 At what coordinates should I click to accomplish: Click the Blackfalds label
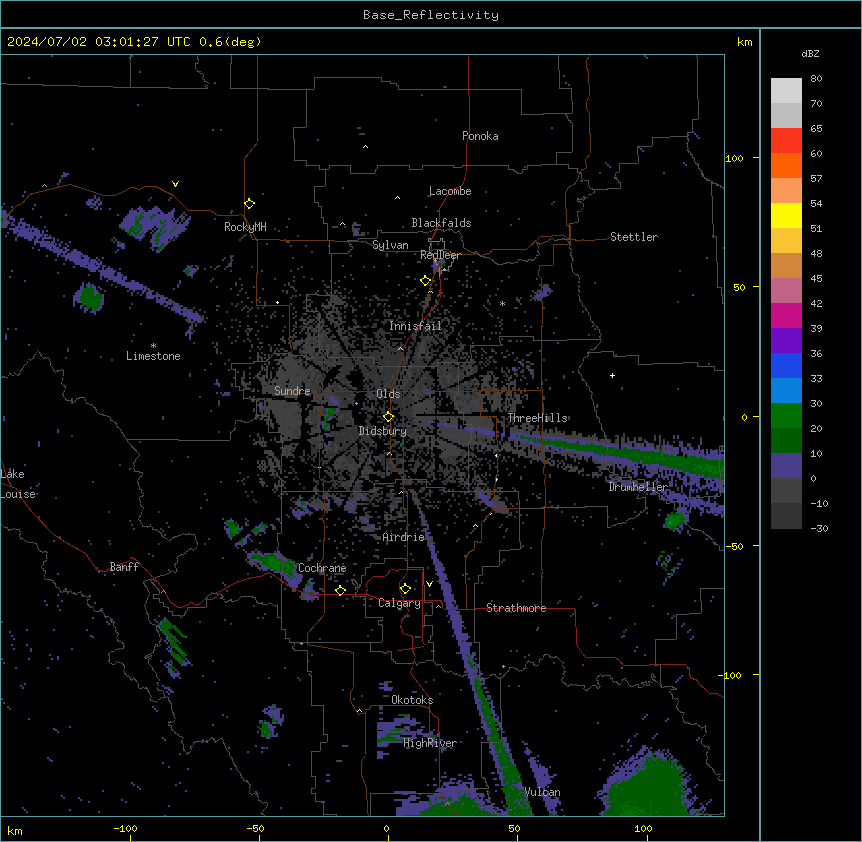click(x=441, y=223)
